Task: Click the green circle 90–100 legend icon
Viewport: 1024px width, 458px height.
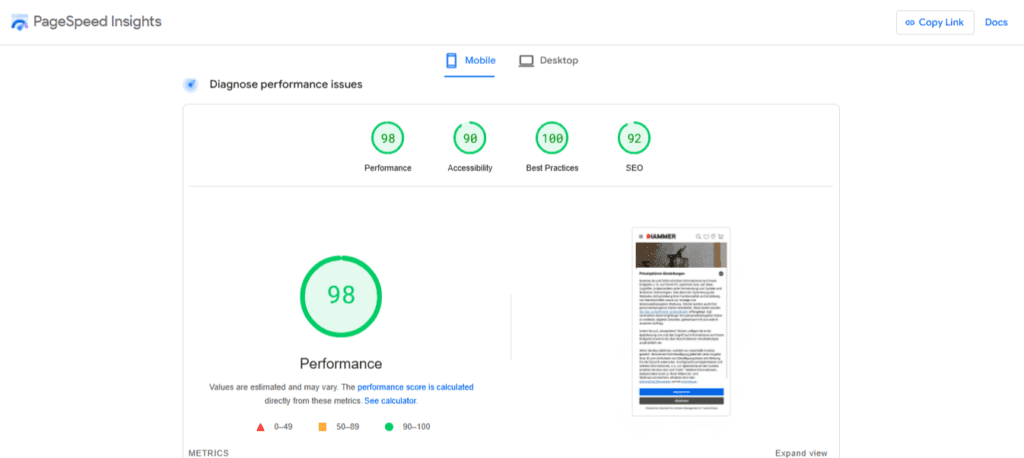Action: coord(389,427)
